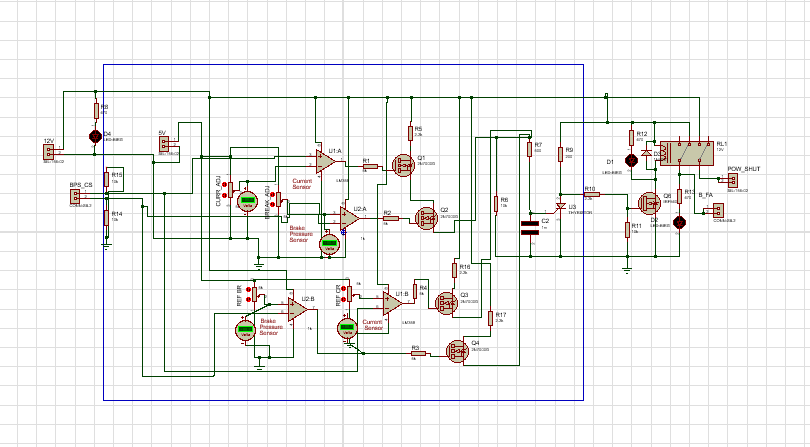The width and height of the screenshot is (810, 447).
Task: Select the POW_SHUT connector
Action: tap(733, 180)
